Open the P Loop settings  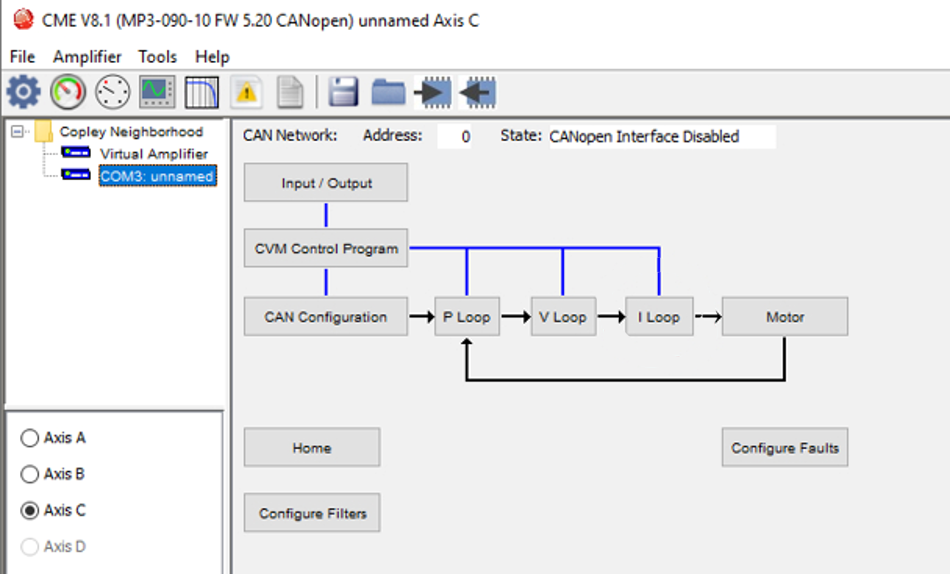click(467, 316)
